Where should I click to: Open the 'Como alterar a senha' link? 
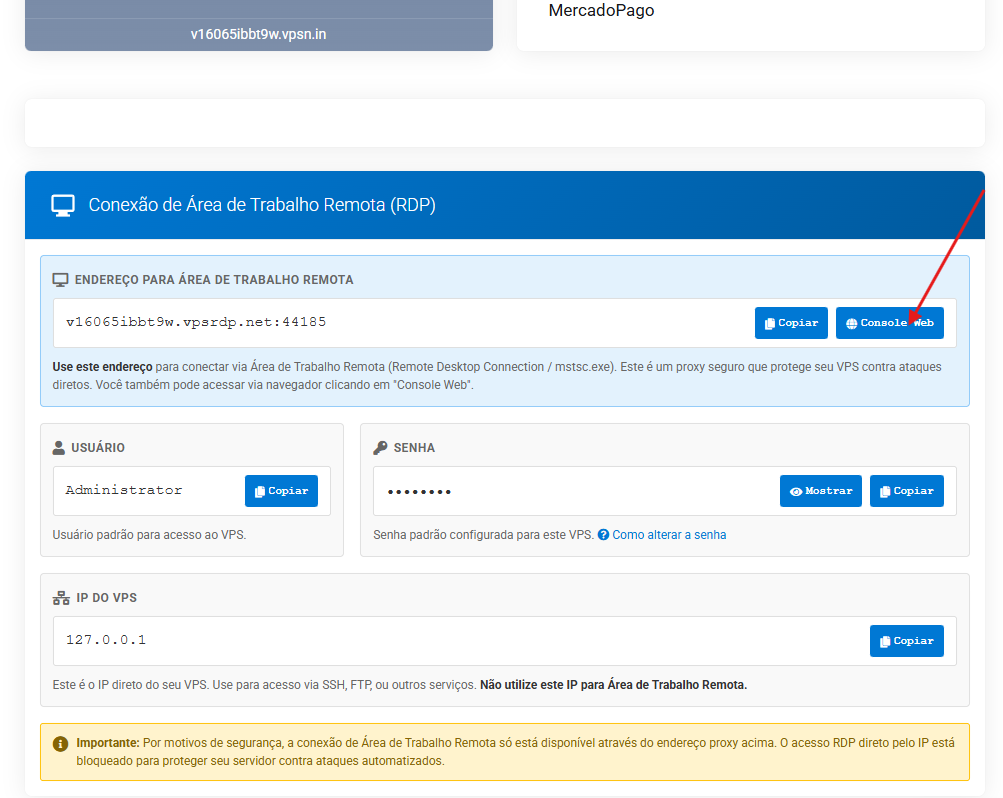tap(669, 535)
